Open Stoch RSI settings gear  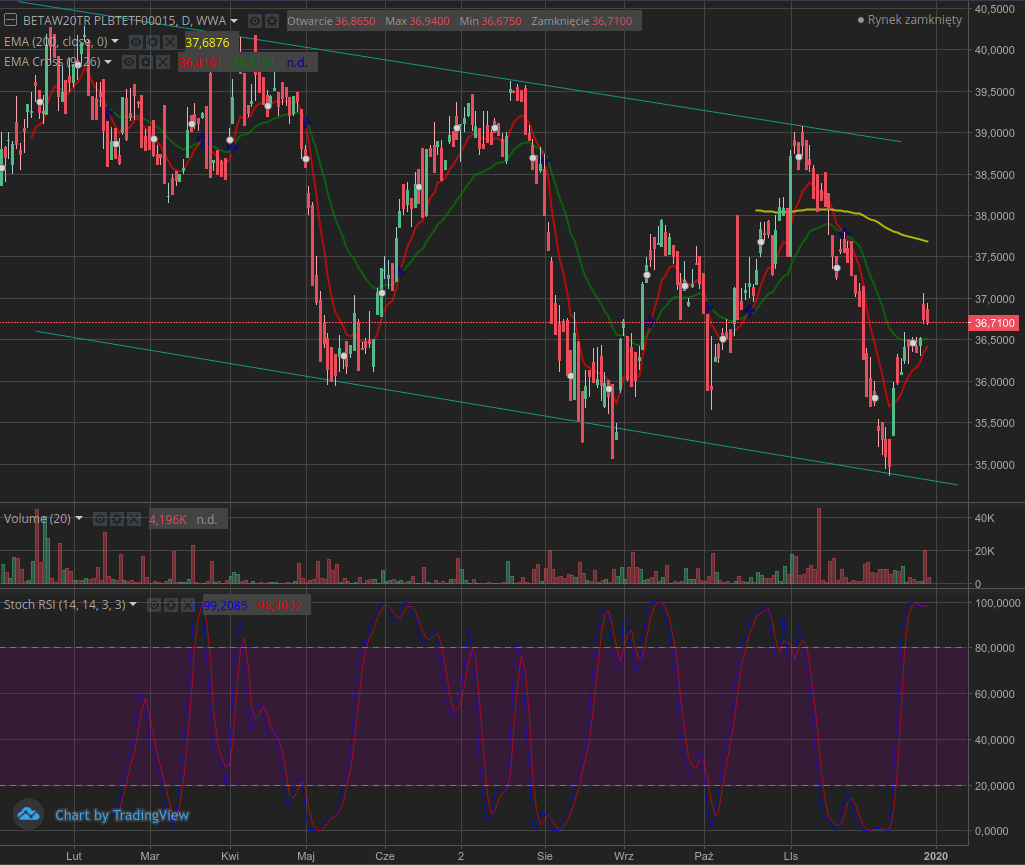click(171, 605)
